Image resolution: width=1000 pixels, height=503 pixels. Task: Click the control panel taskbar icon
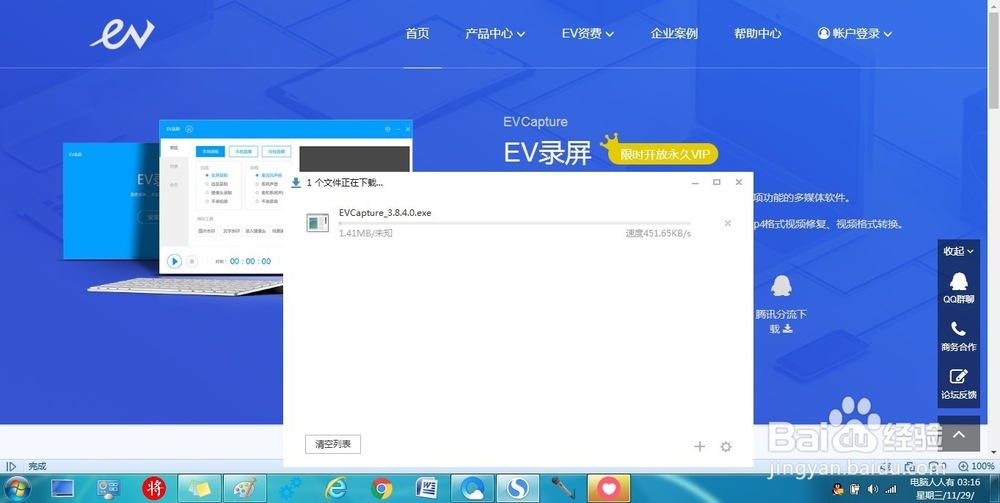point(108,489)
